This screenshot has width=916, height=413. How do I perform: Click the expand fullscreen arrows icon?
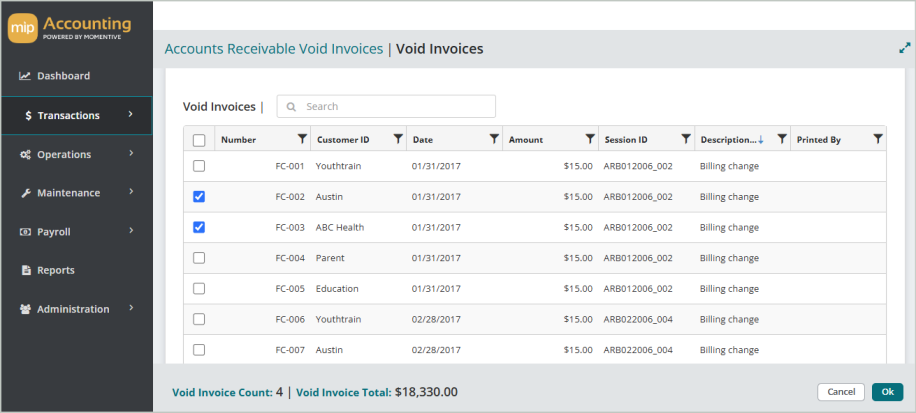(x=904, y=48)
